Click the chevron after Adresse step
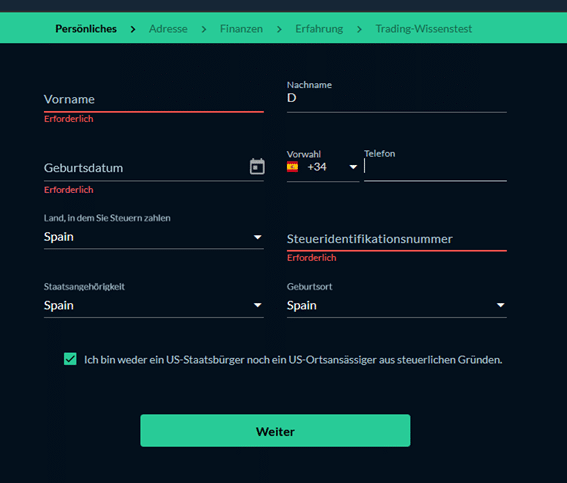 204,29
